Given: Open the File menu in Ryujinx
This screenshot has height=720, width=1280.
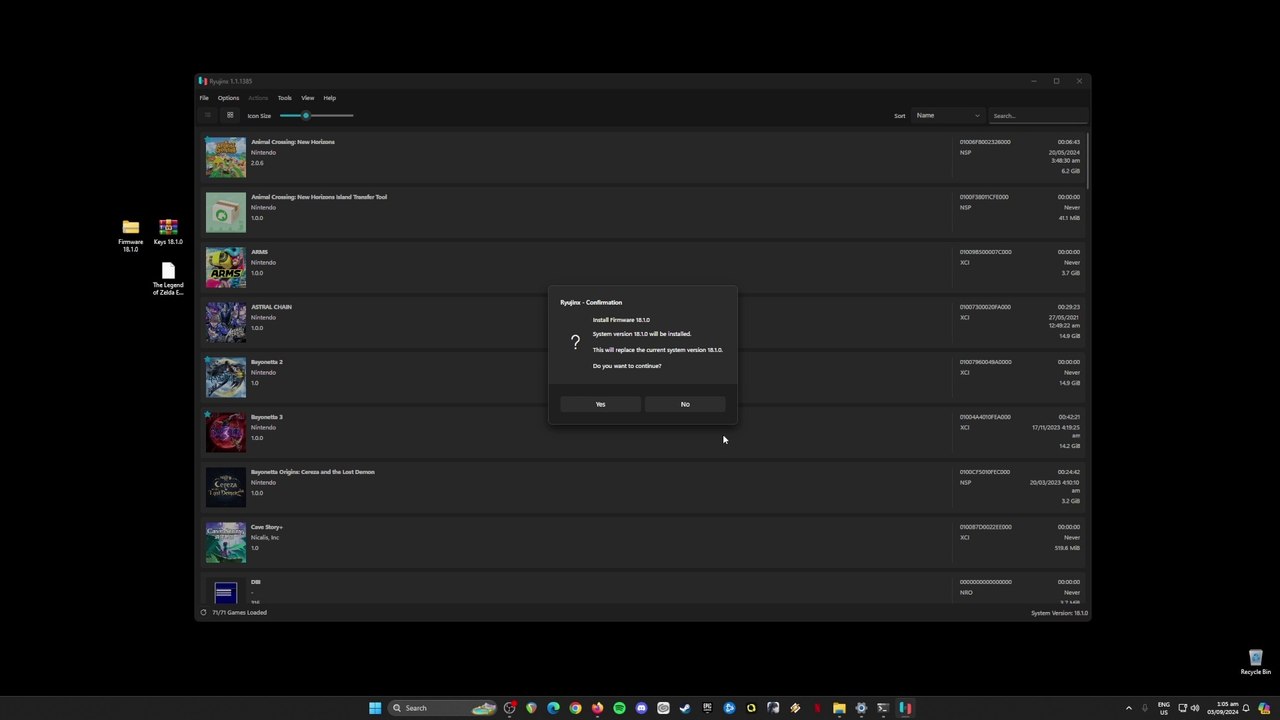Looking at the screenshot, I should 204,98.
